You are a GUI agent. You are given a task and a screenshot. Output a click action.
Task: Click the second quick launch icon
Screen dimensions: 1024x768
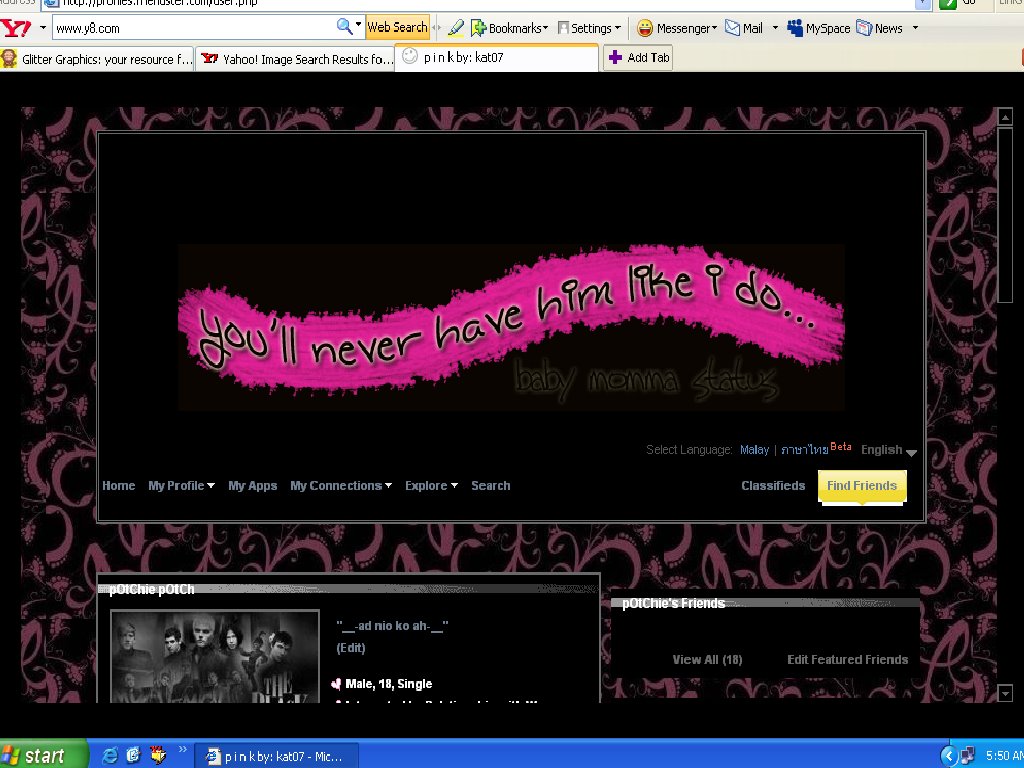pyautogui.click(x=133, y=755)
